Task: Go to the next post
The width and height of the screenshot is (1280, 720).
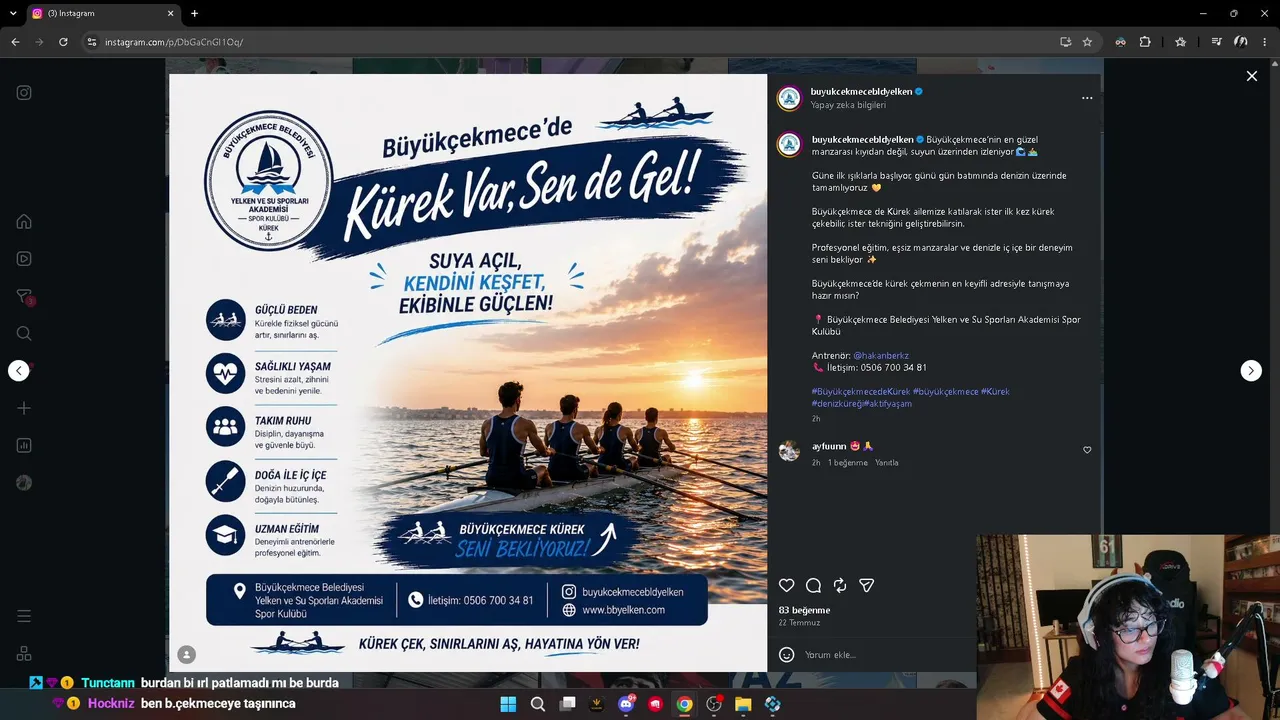Action: (1251, 371)
